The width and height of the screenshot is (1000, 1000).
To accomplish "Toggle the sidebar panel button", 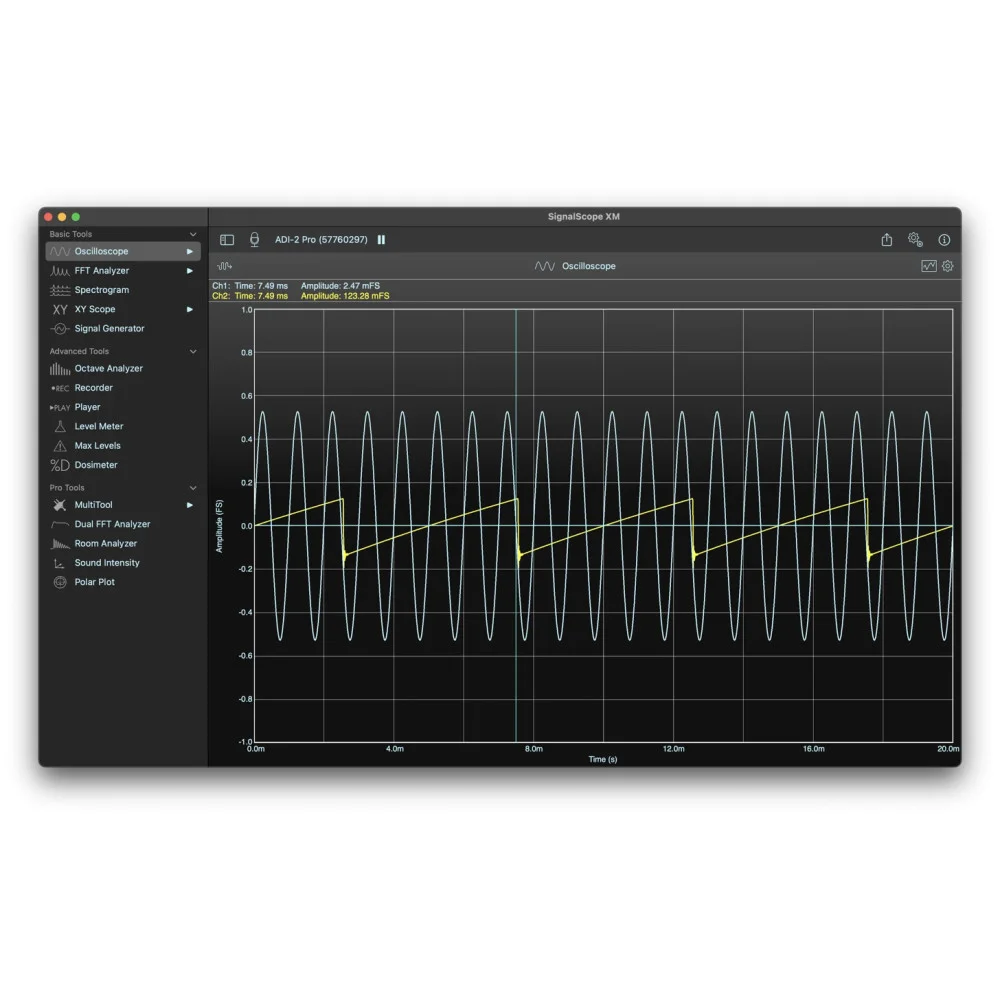I will (227, 240).
